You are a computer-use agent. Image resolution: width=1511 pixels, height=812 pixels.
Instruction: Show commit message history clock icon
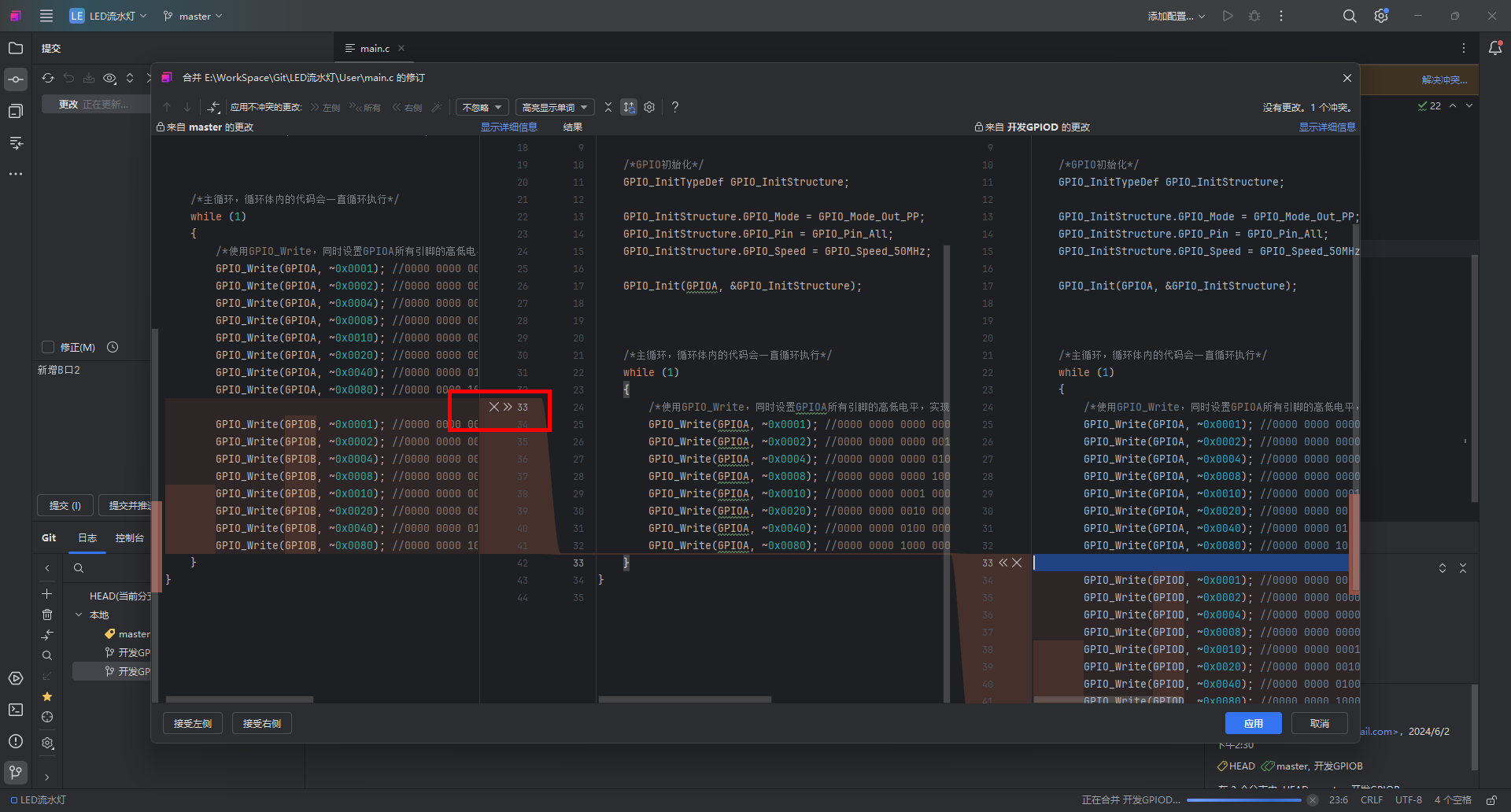coord(113,347)
